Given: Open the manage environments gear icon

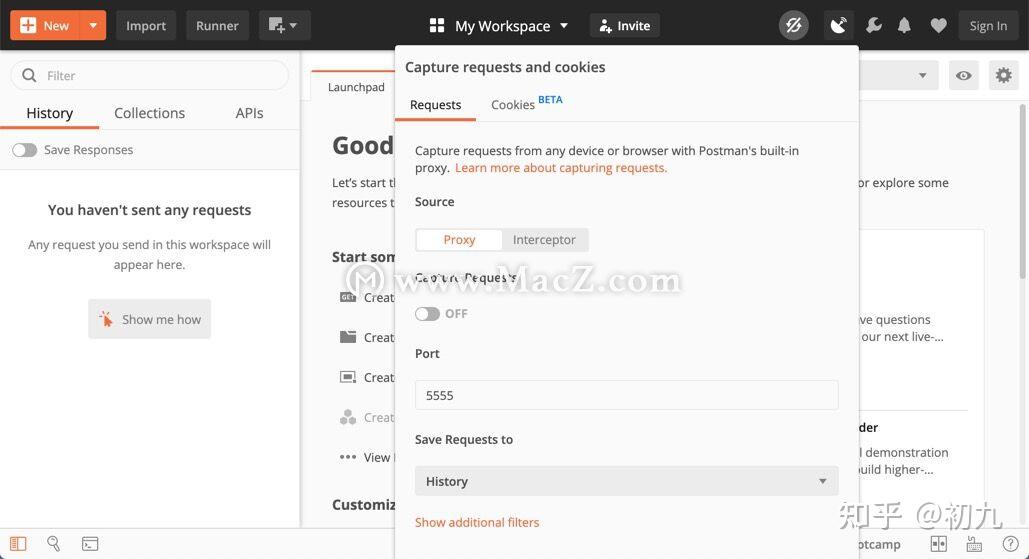Looking at the screenshot, I should tap(1003, 75).
